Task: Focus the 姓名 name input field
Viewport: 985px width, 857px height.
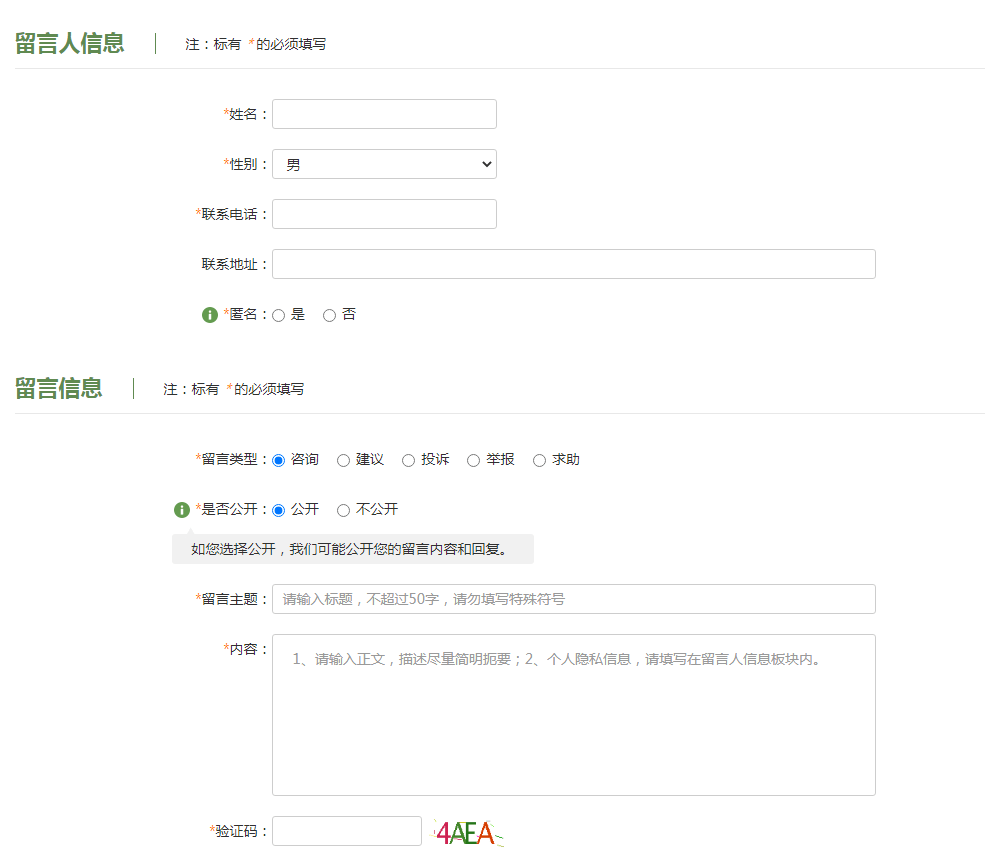Action: pyautogui.click(x=384, y=114)
